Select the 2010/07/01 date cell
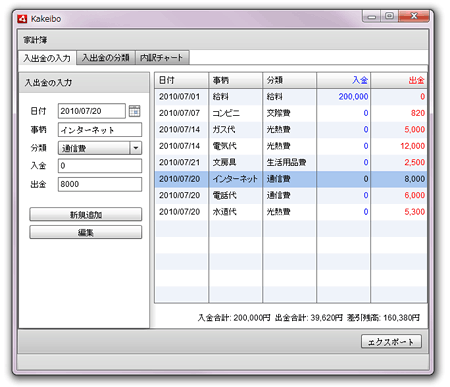This screenshot has width=450, height=387. [x=179, y=97]
